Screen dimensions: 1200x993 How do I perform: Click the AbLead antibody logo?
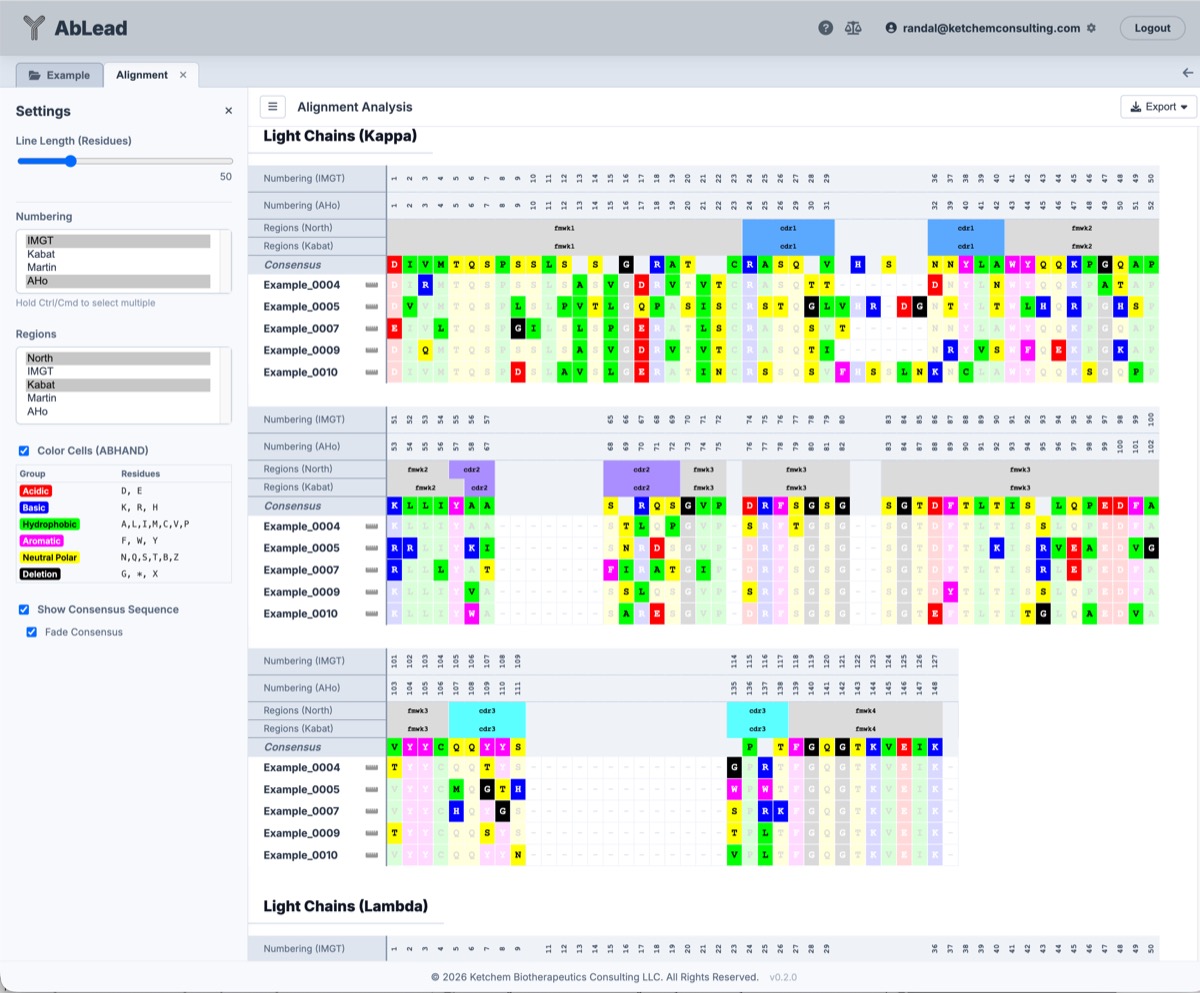point(35,28)
